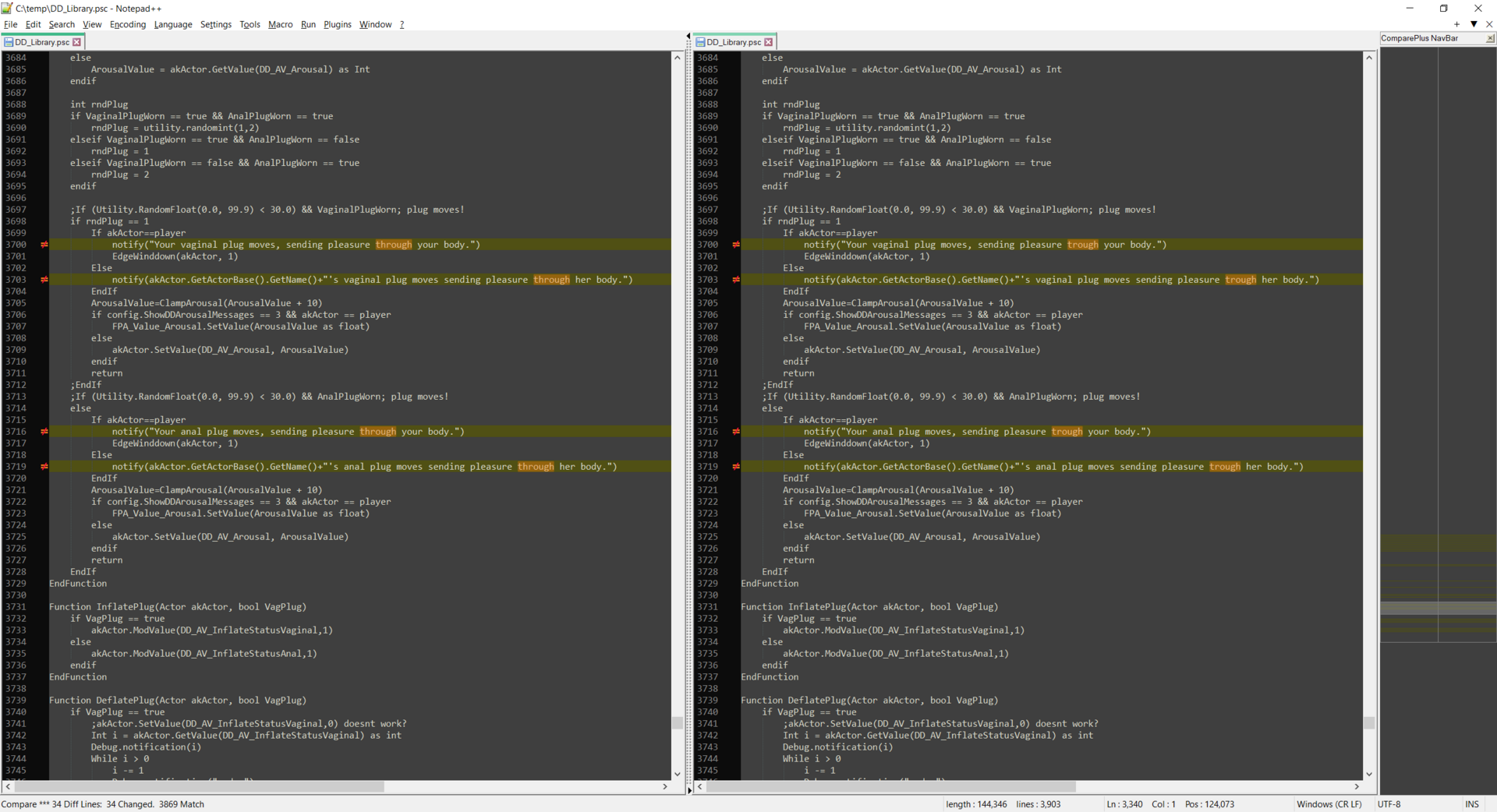1497x812 pixels.
Task: Click changed-line marker at right line 3703
Action: (736, 280)
